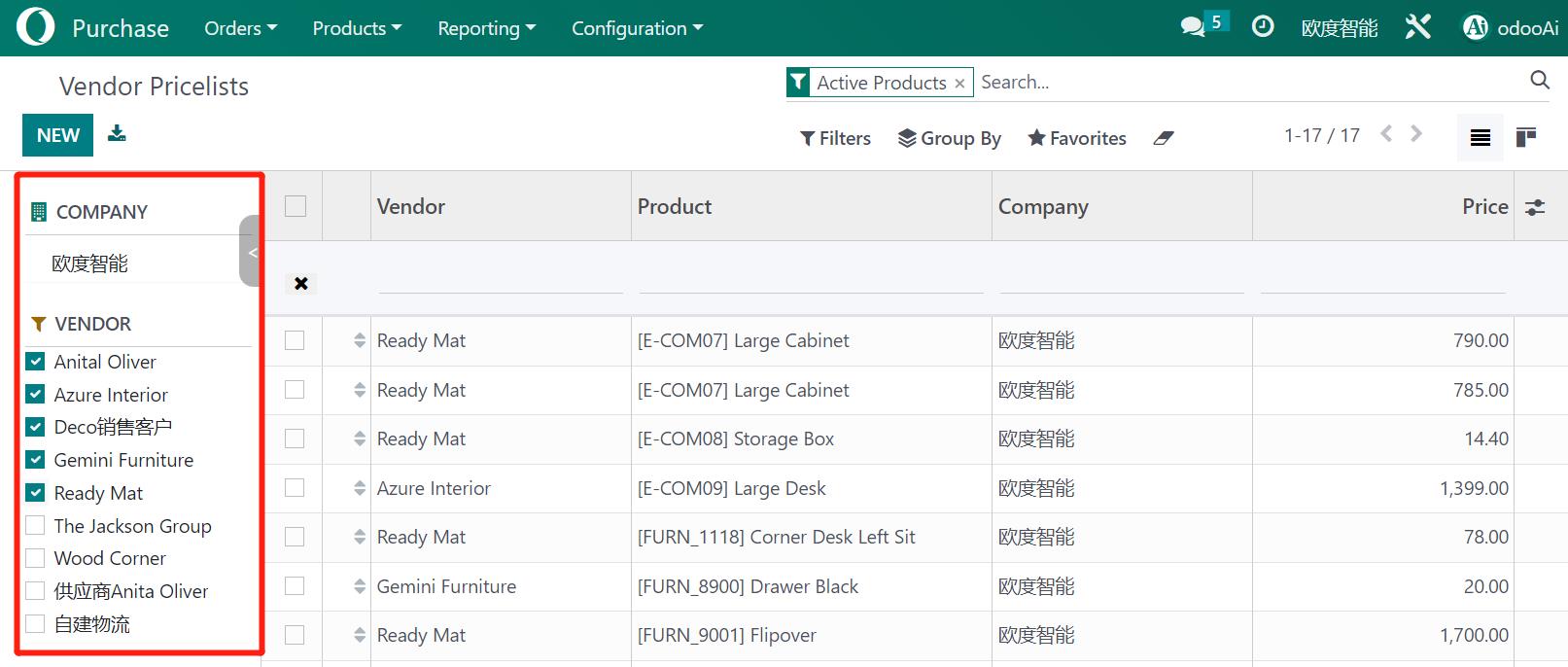Viewport: 1568px width, 667px height.
Task: Uncheck Gemini Furniture vendor filter
Action: [x=35, y=459]
